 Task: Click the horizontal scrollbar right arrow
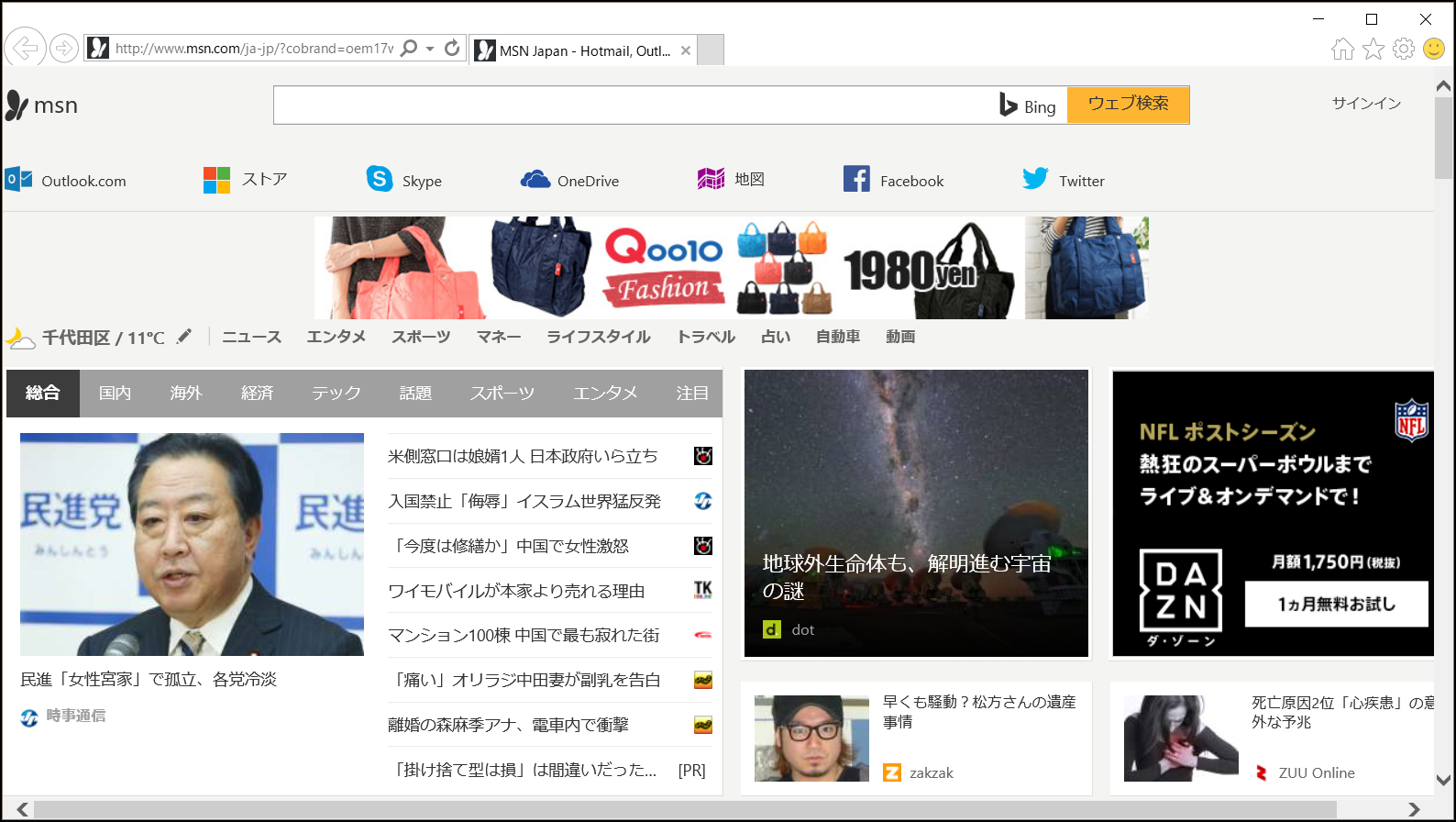[1414, 809]
